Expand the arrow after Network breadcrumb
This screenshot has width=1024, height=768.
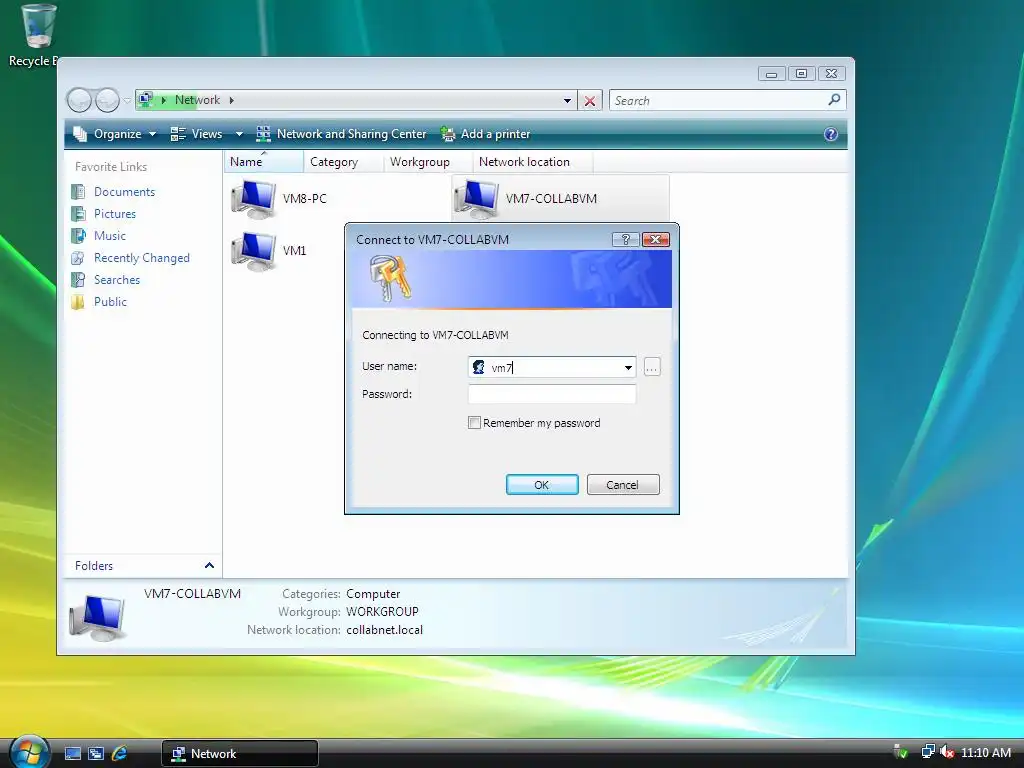pos(231,101)
